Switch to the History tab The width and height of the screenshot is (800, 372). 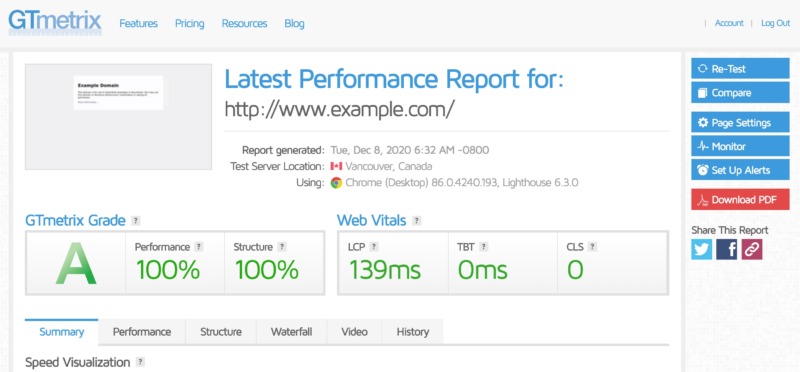pos(413,332)
